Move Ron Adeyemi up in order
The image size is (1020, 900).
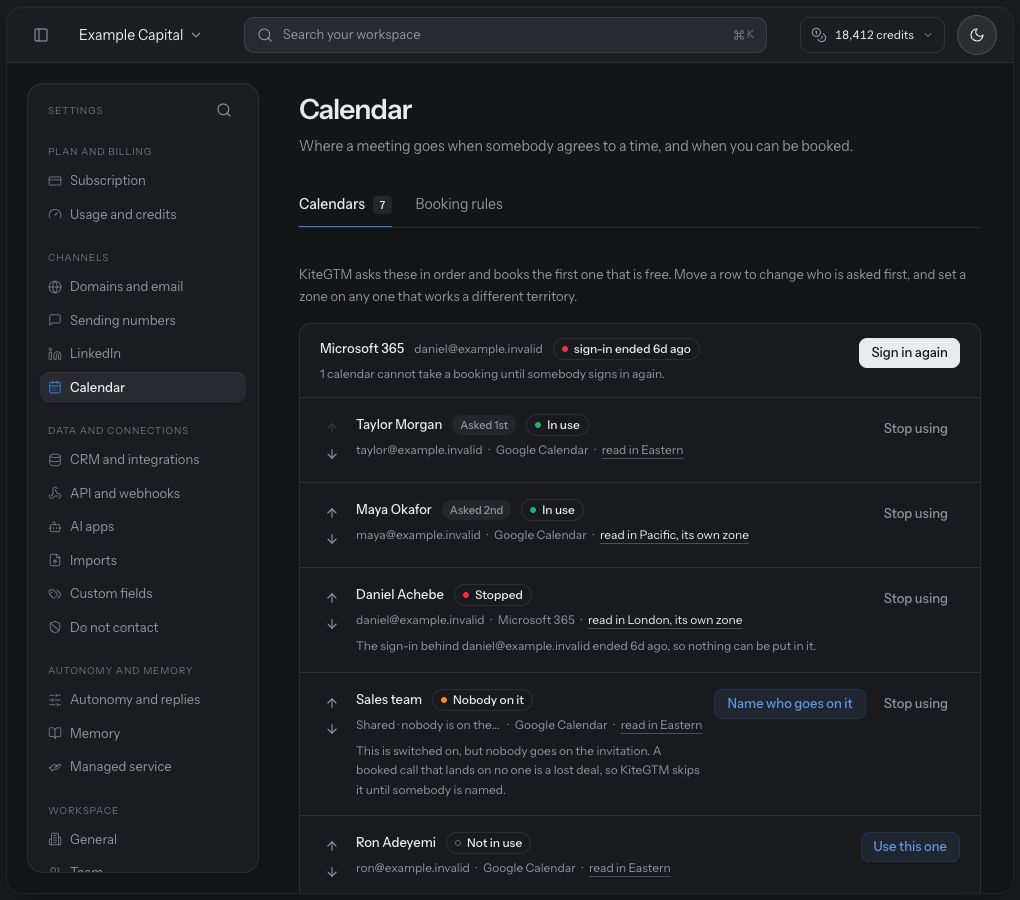tap(332, 845)
